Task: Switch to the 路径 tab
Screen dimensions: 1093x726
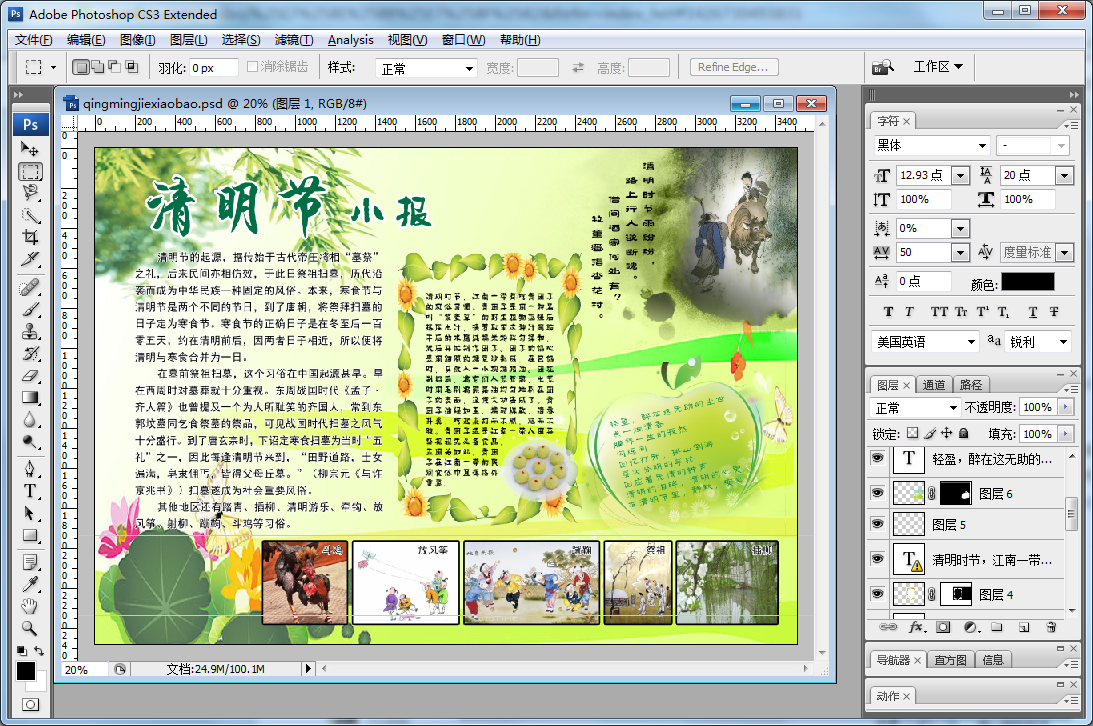Action: pyautogui.click(x=971, y=385)
